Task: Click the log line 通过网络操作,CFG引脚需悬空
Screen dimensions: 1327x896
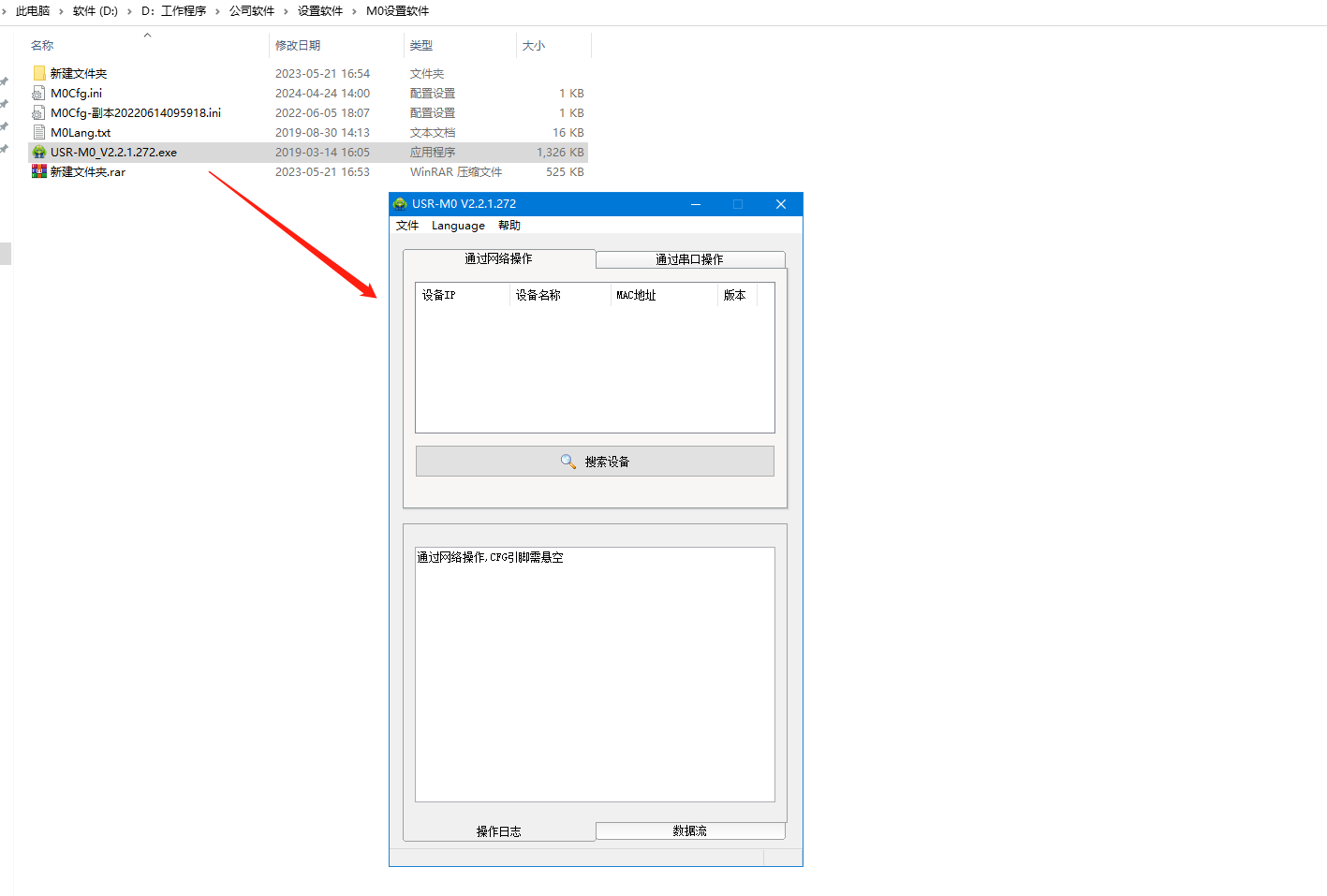Action: [x=490, y=557]
